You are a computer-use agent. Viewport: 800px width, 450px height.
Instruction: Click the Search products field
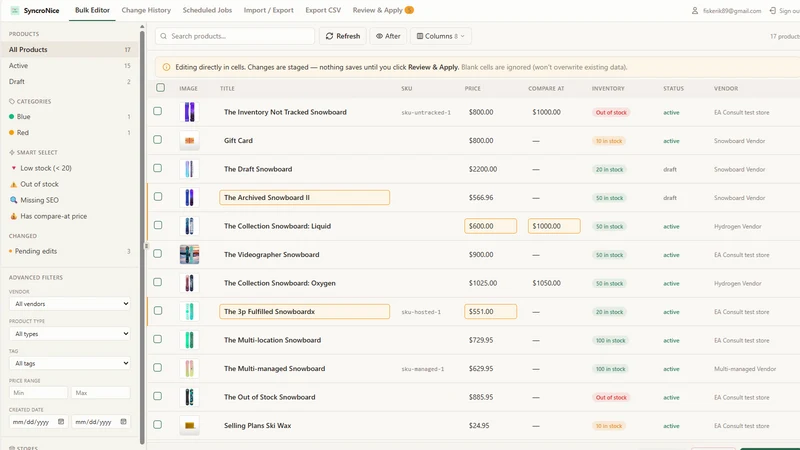(235, 36)
